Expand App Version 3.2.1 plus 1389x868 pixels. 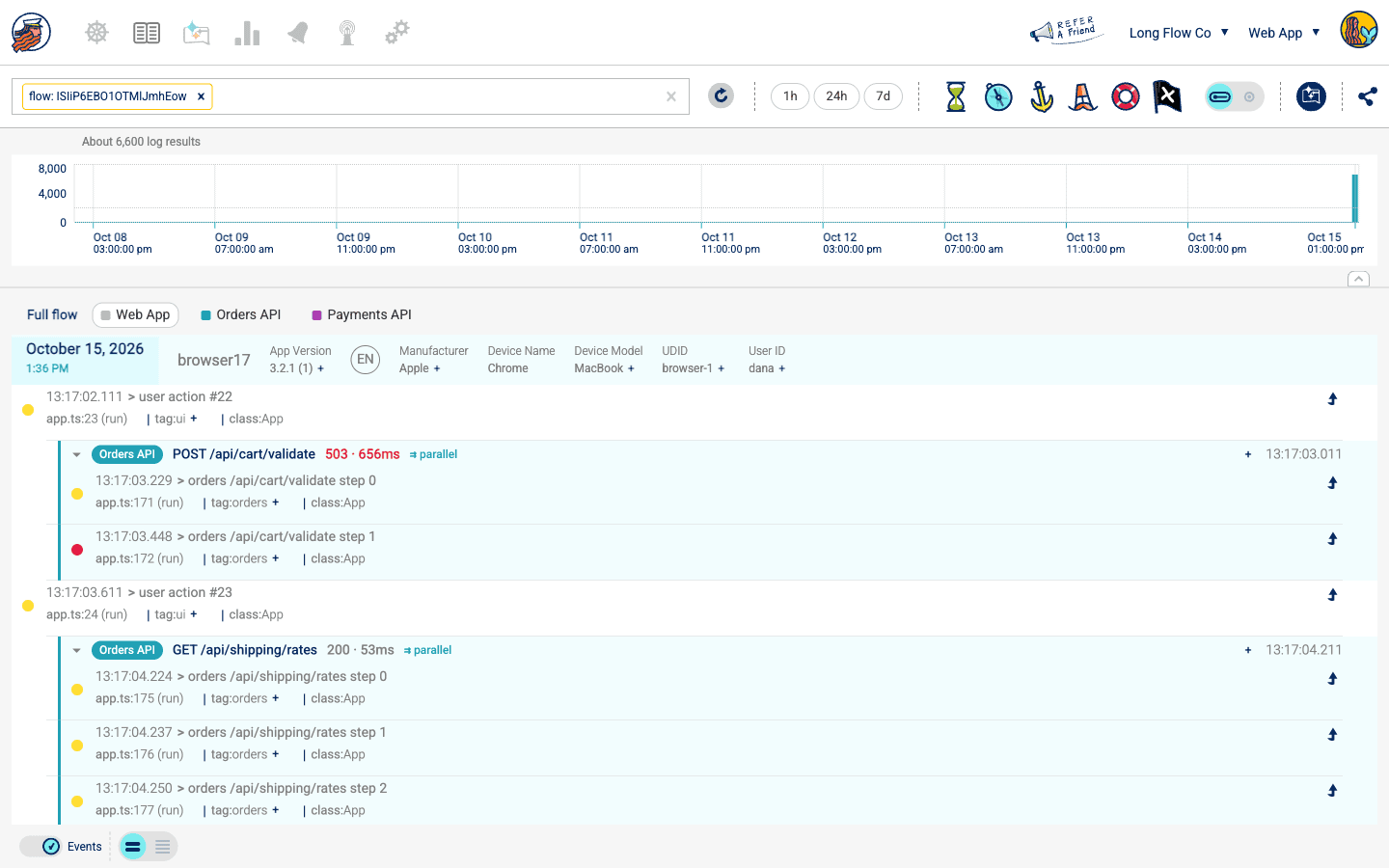point(321,368)
